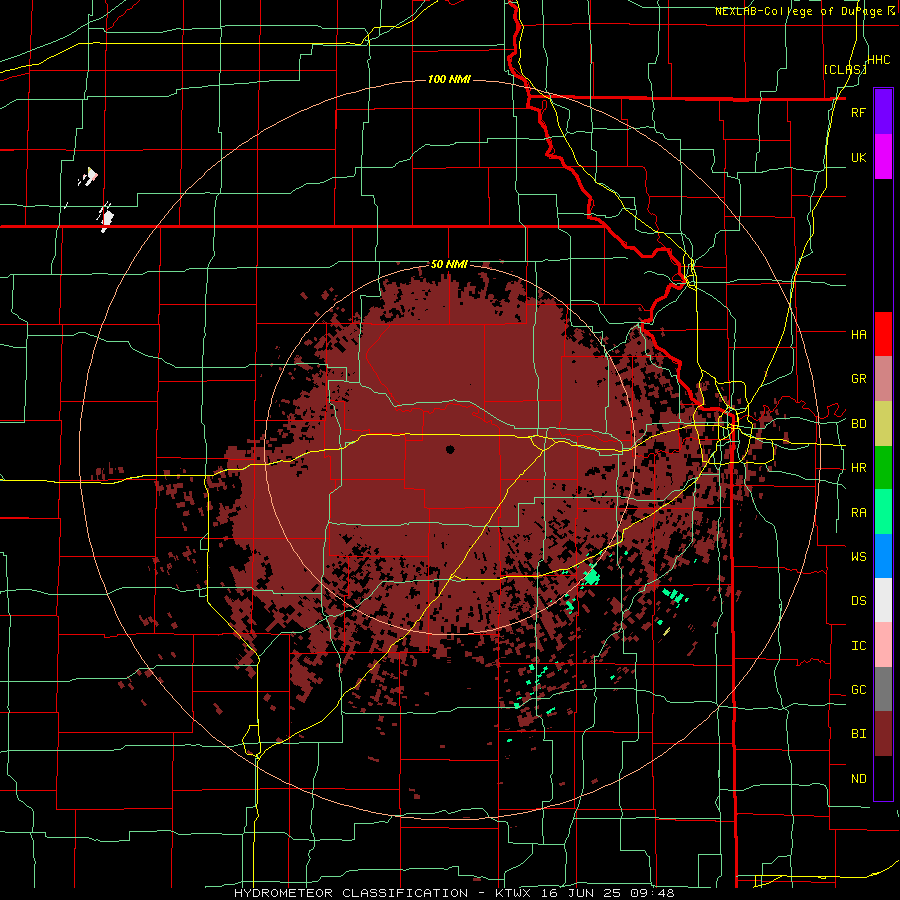The width and height of the screenshot is (900, 900).
Task: Click the [CLAS] units label
Action: 845,70
